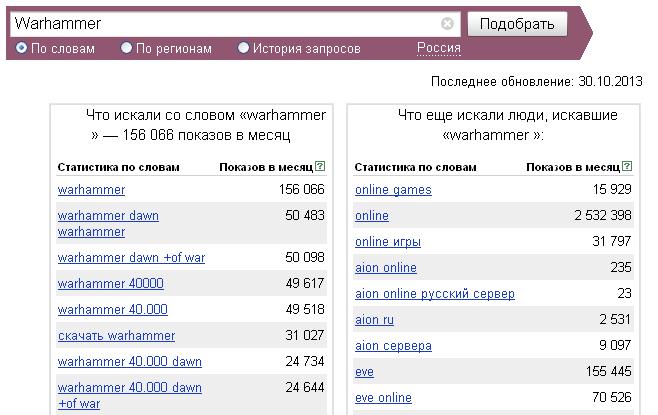Open the warhammer 40.000 keyword link

click(x=113, y=310)
